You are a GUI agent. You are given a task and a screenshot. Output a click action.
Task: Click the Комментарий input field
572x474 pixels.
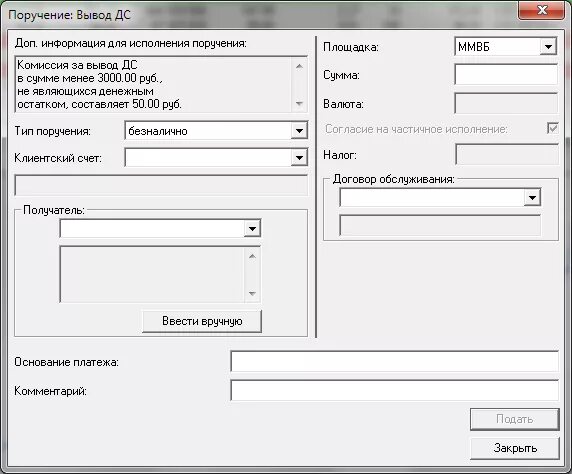(x=394, y=390)
